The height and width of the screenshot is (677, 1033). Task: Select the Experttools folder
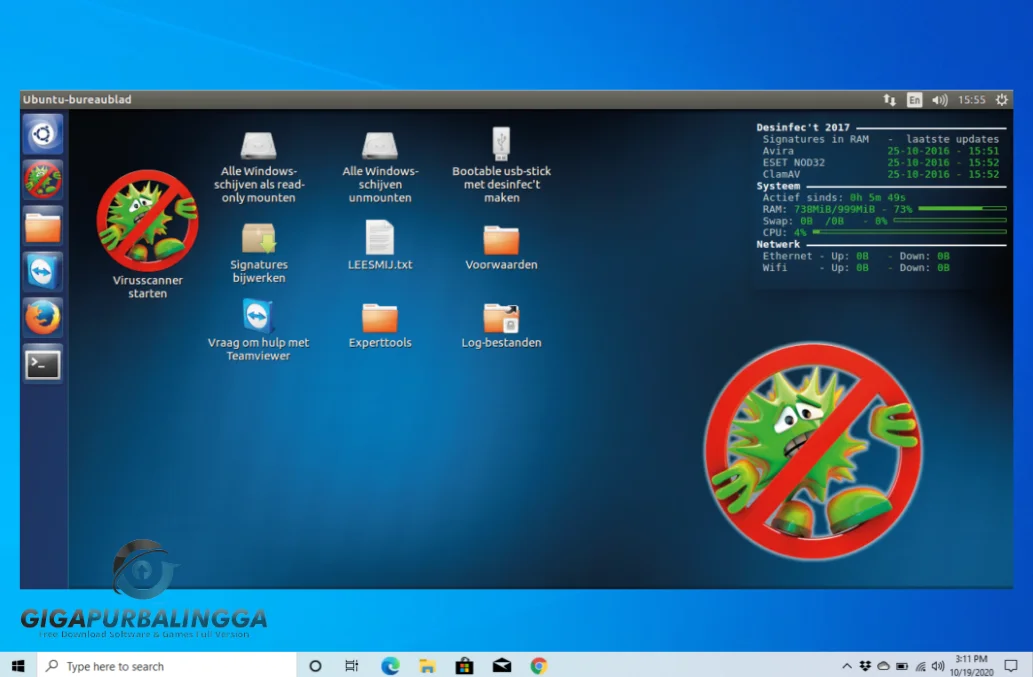[x=380, y=325]
